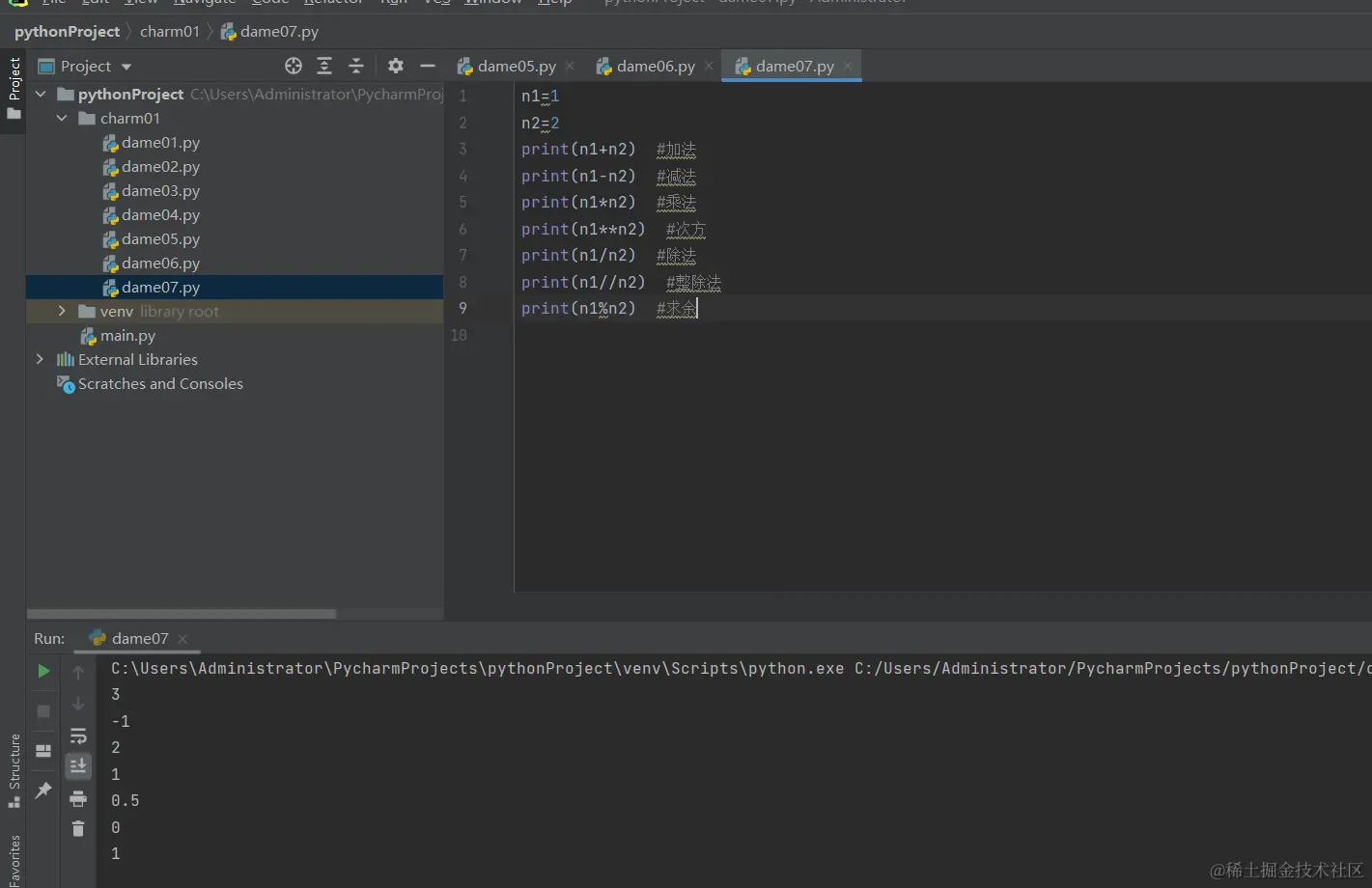Screen dimensions: 1372x888
Task: Select dame01.py in the project tree
Action: (160, 143)
